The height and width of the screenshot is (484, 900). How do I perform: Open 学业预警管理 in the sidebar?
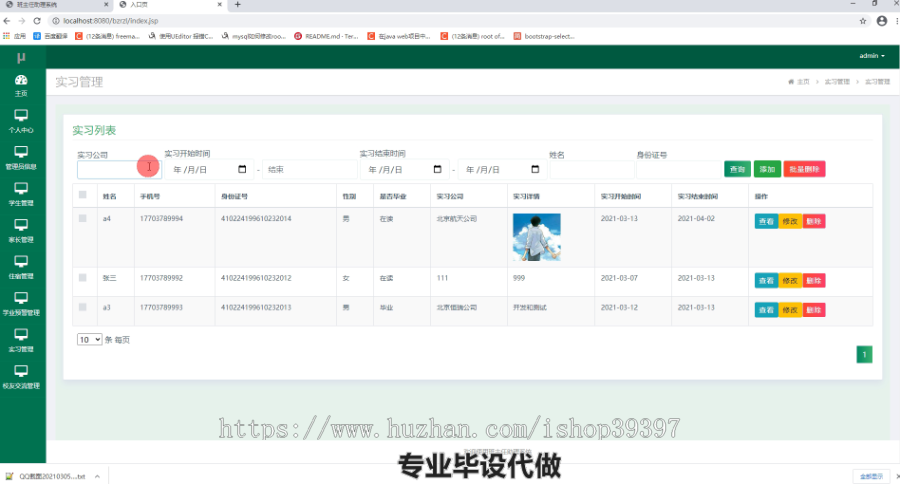coord(21,304)
